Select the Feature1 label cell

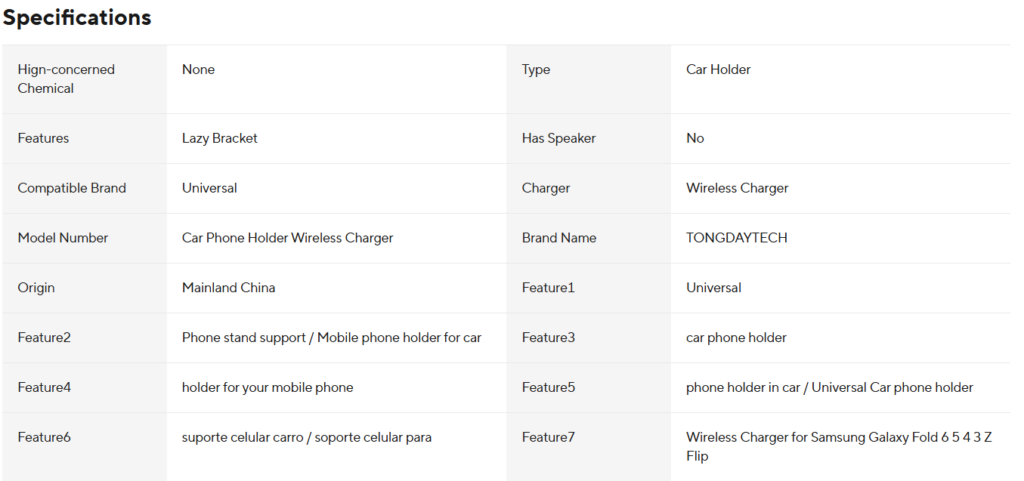(588, 288)
